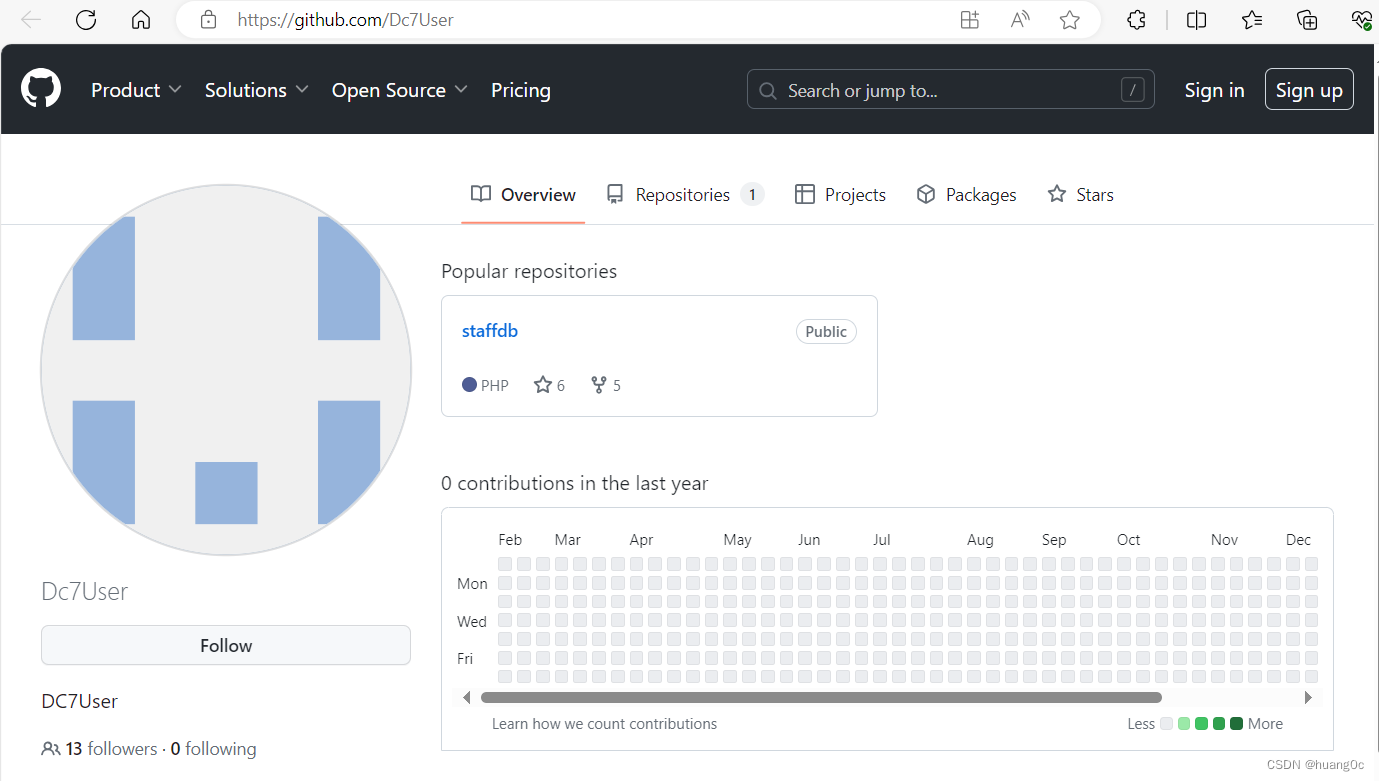The height and width of the screenshot is (781, 1379).
Task: Go to browser home with the house icon
Action: click(x=141, y=20)
